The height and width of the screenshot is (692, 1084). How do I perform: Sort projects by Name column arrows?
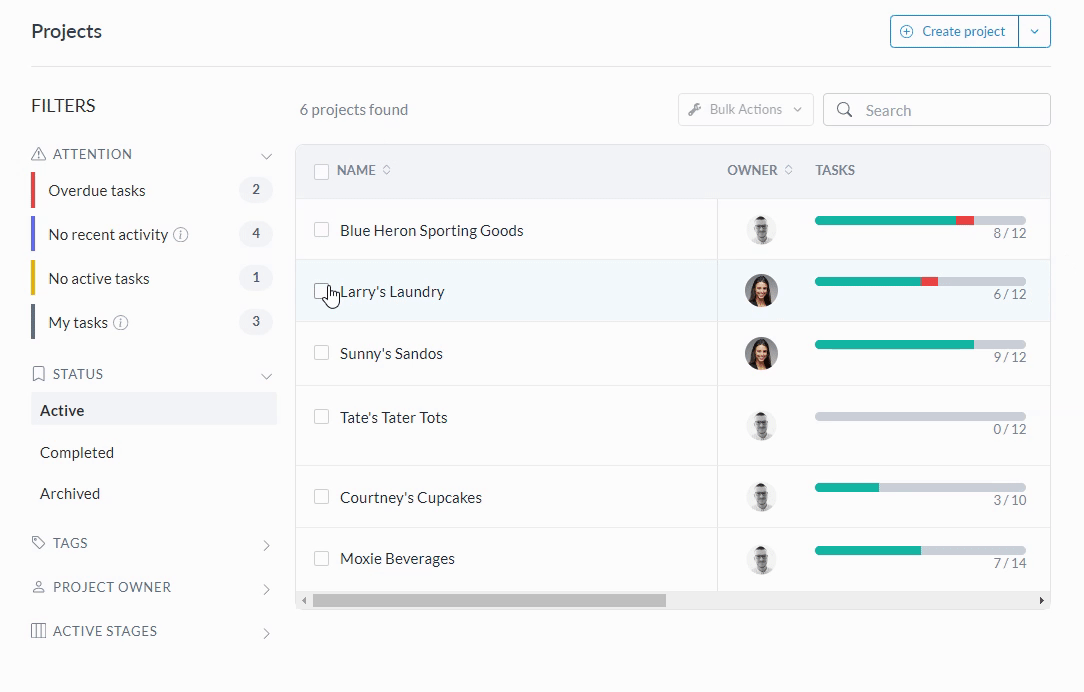click(387, 171)
